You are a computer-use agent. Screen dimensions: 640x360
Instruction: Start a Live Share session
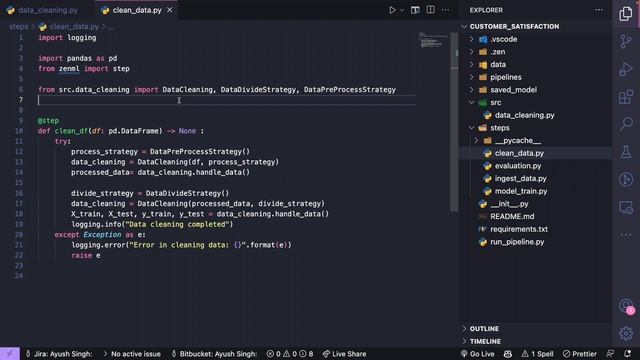344,354
